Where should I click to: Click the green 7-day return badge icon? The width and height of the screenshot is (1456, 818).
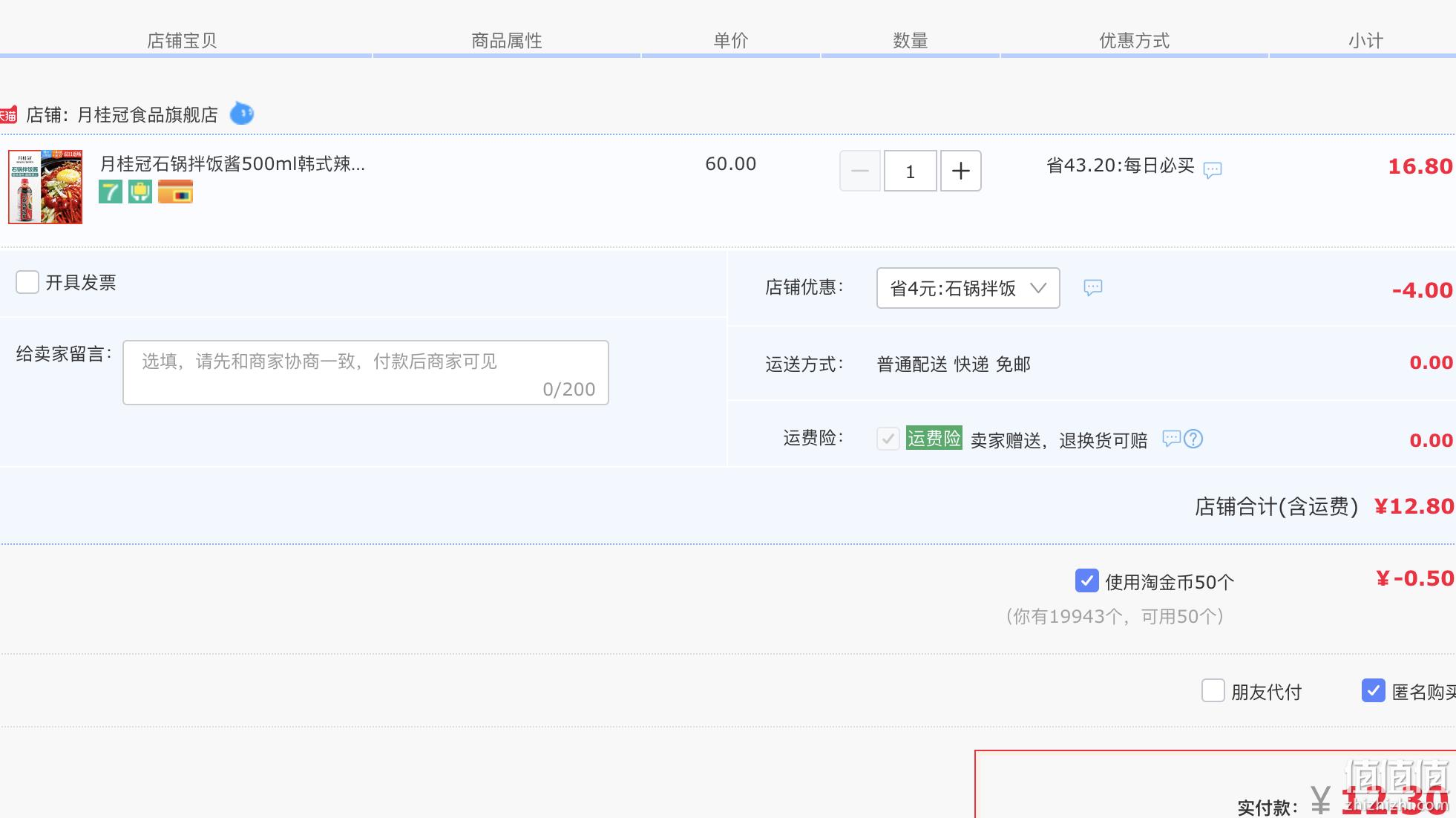point(111,192)
